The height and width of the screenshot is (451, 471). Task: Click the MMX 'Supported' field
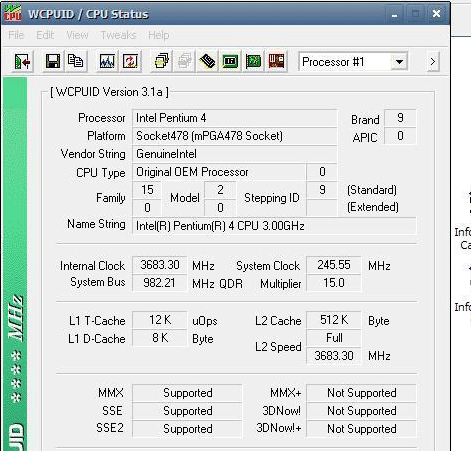(x=187, y=393)
